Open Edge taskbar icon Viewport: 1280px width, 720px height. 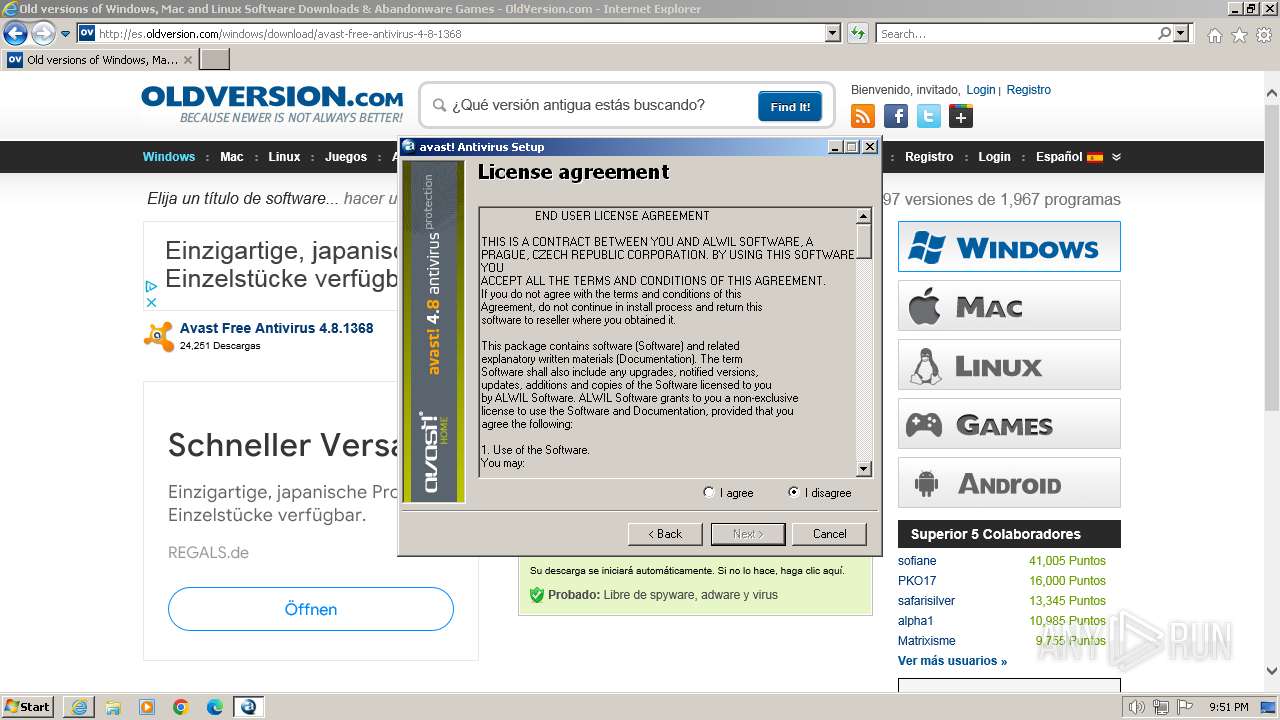pos(215,707)
